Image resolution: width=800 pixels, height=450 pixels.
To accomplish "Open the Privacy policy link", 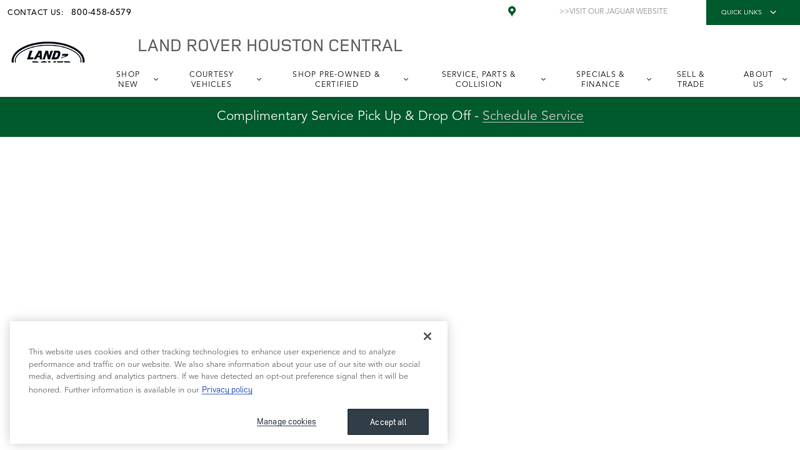I will 227,390.
